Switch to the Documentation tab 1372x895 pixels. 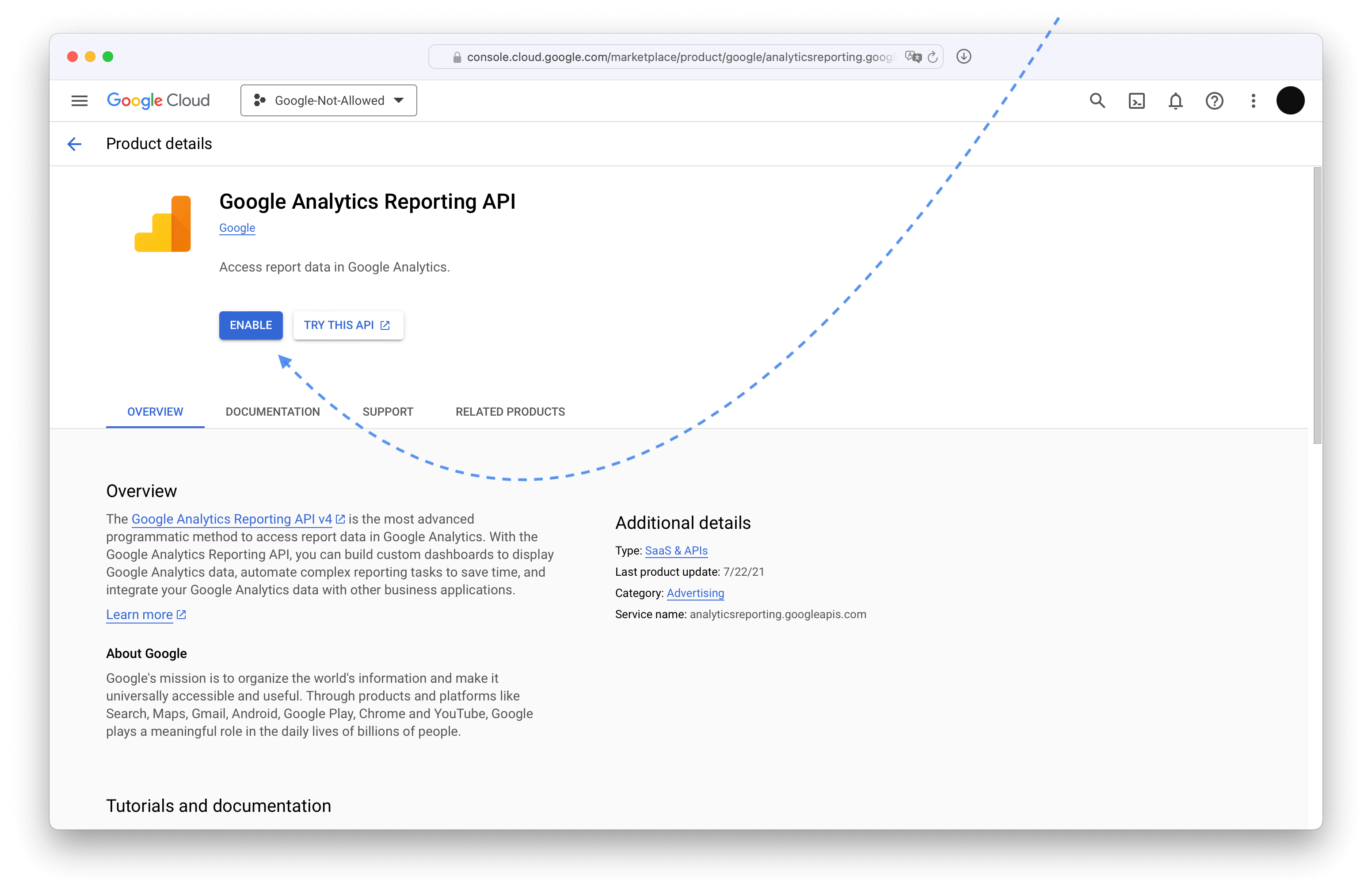point(273,412)
